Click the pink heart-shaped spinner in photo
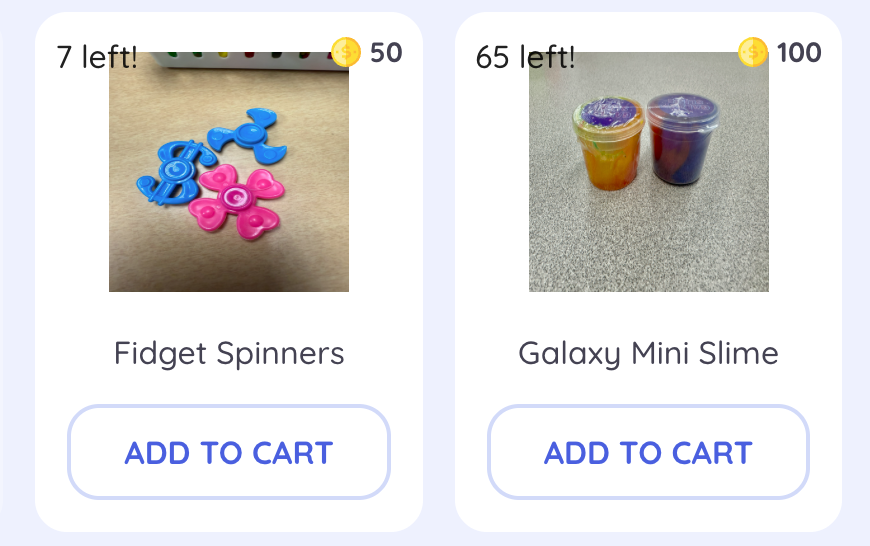Viewport: 870px width, 546px height. click(x=238, y=196)
